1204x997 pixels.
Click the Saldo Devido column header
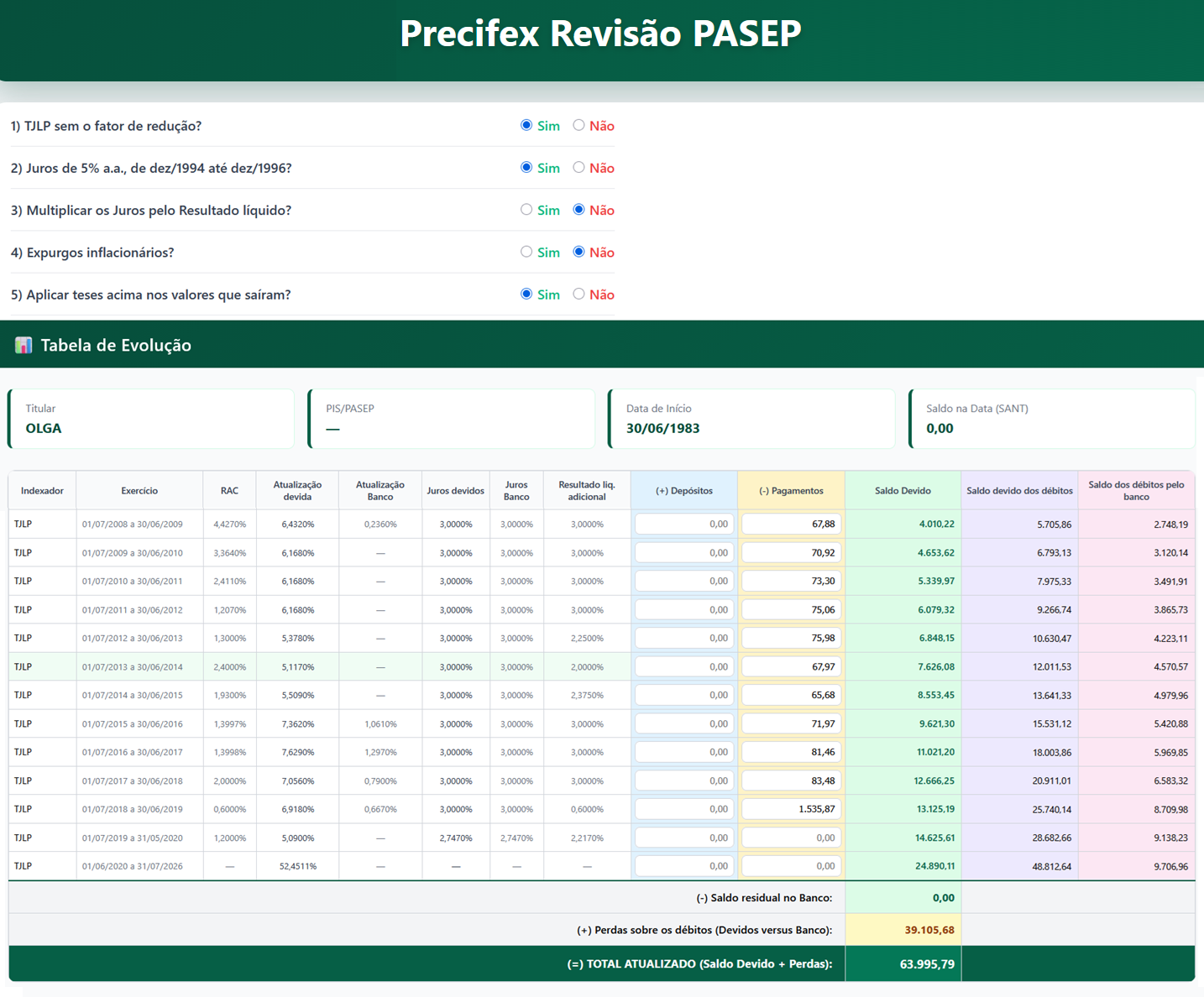(903, 491)
